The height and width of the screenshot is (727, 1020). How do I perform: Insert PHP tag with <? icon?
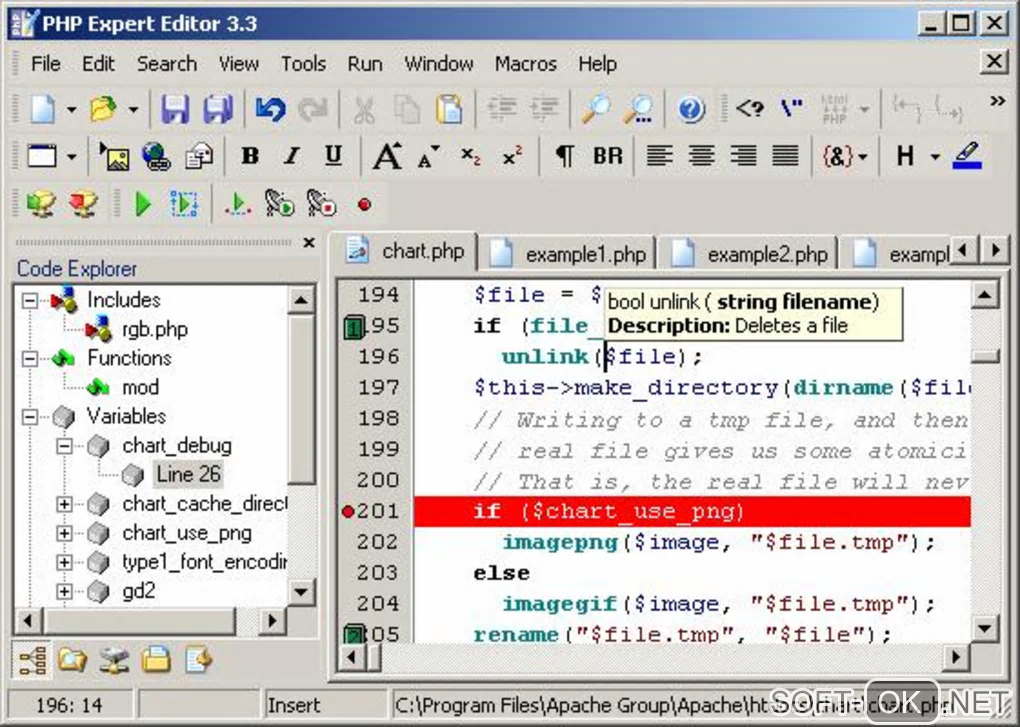tap(749, 108)
